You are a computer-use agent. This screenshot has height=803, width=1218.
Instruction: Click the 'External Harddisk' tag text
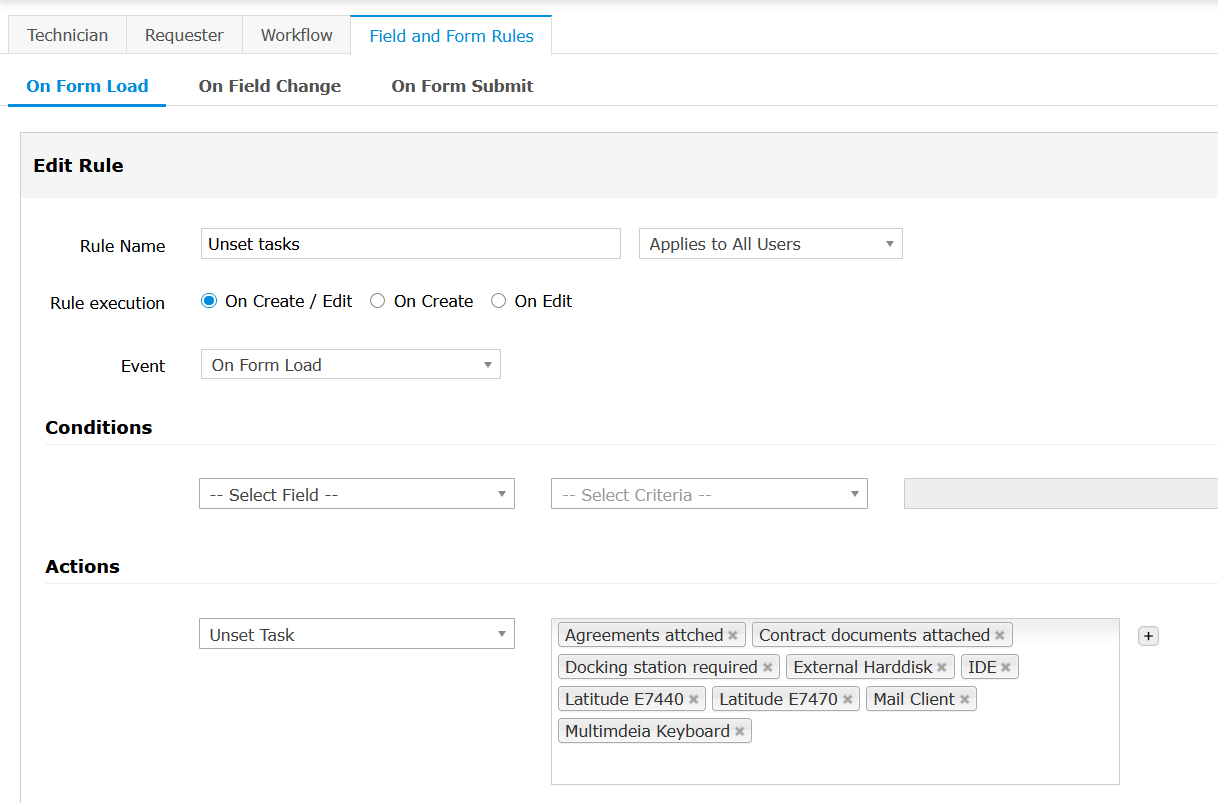click(x=862, y=668)
